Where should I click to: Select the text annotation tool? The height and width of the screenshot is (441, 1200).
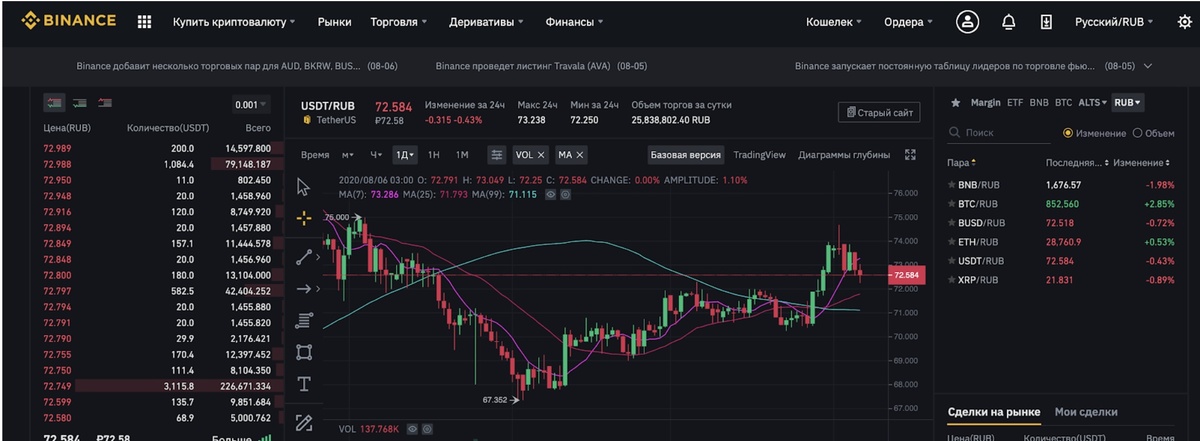(304, 384)
